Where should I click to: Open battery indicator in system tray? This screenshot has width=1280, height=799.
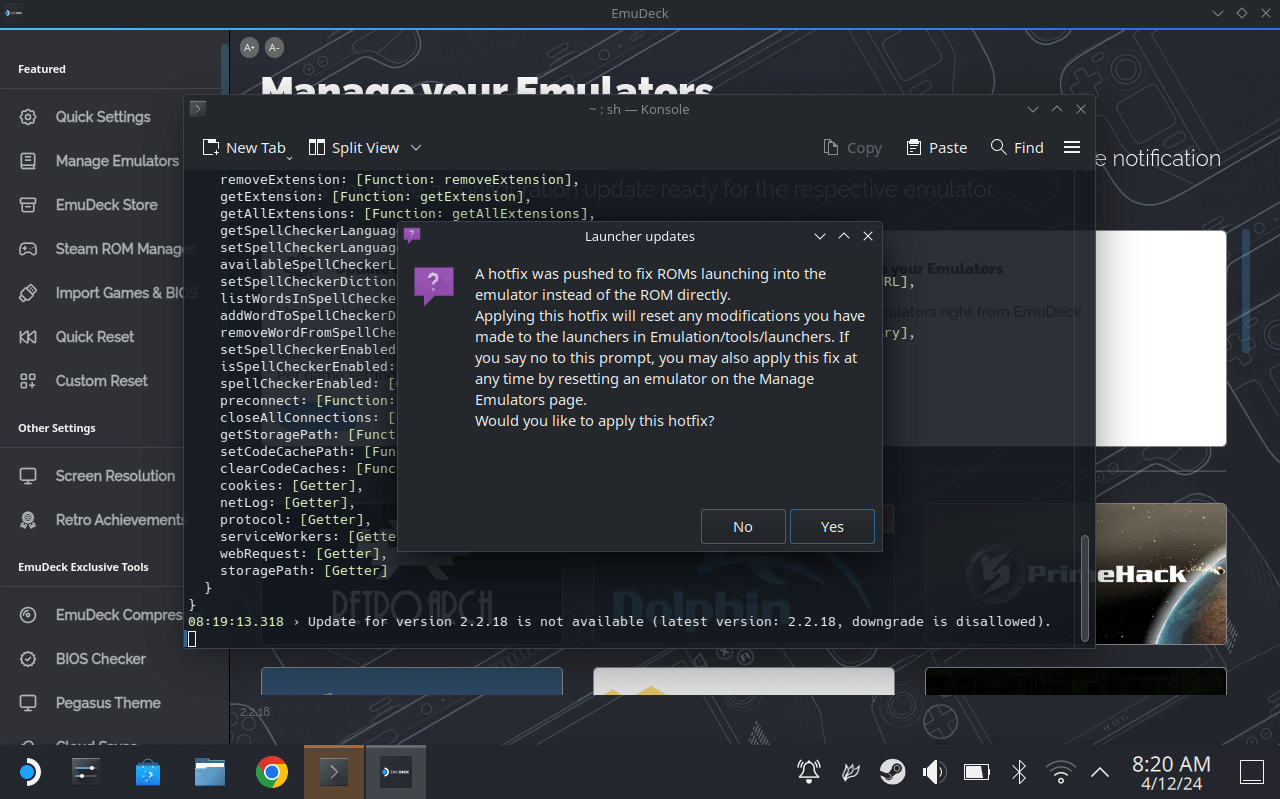[976, 772]
